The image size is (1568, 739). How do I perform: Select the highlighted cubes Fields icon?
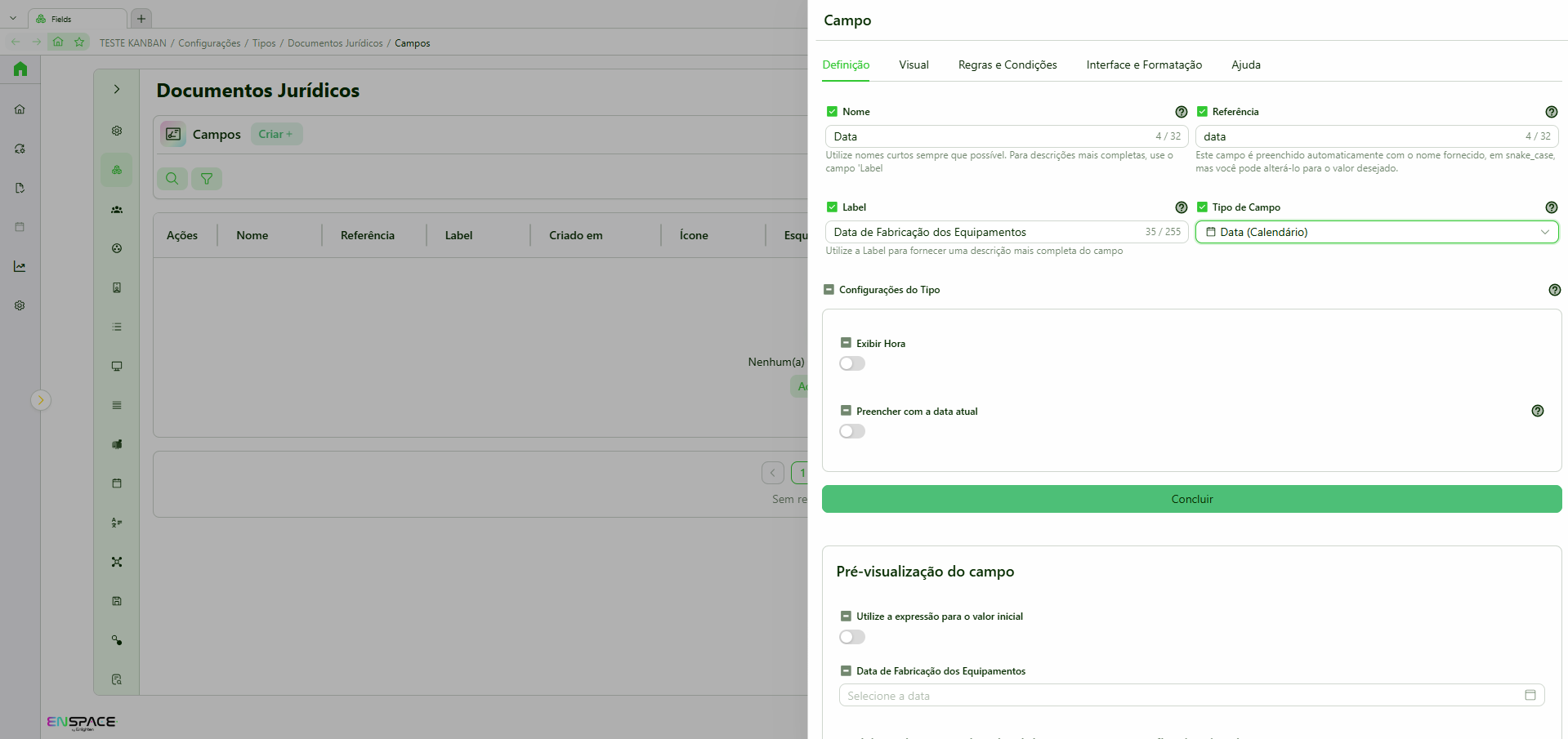point(117,170)
